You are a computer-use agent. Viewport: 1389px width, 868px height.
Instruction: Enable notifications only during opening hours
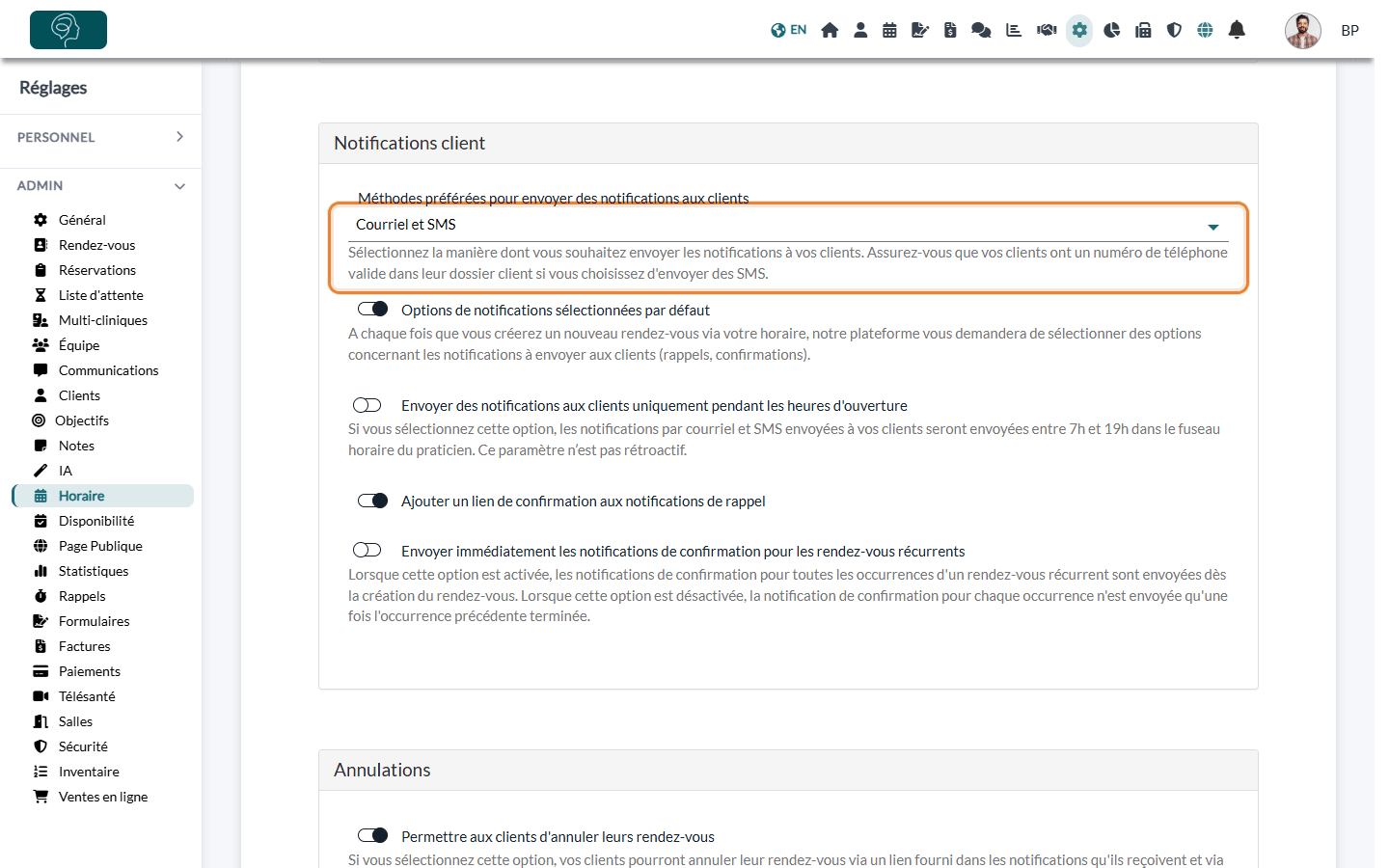(x=368, y=405)
